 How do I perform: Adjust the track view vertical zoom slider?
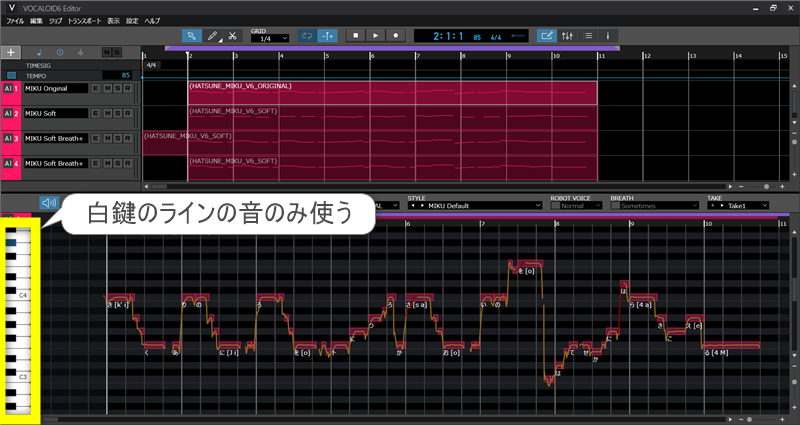tap(794, 141)
